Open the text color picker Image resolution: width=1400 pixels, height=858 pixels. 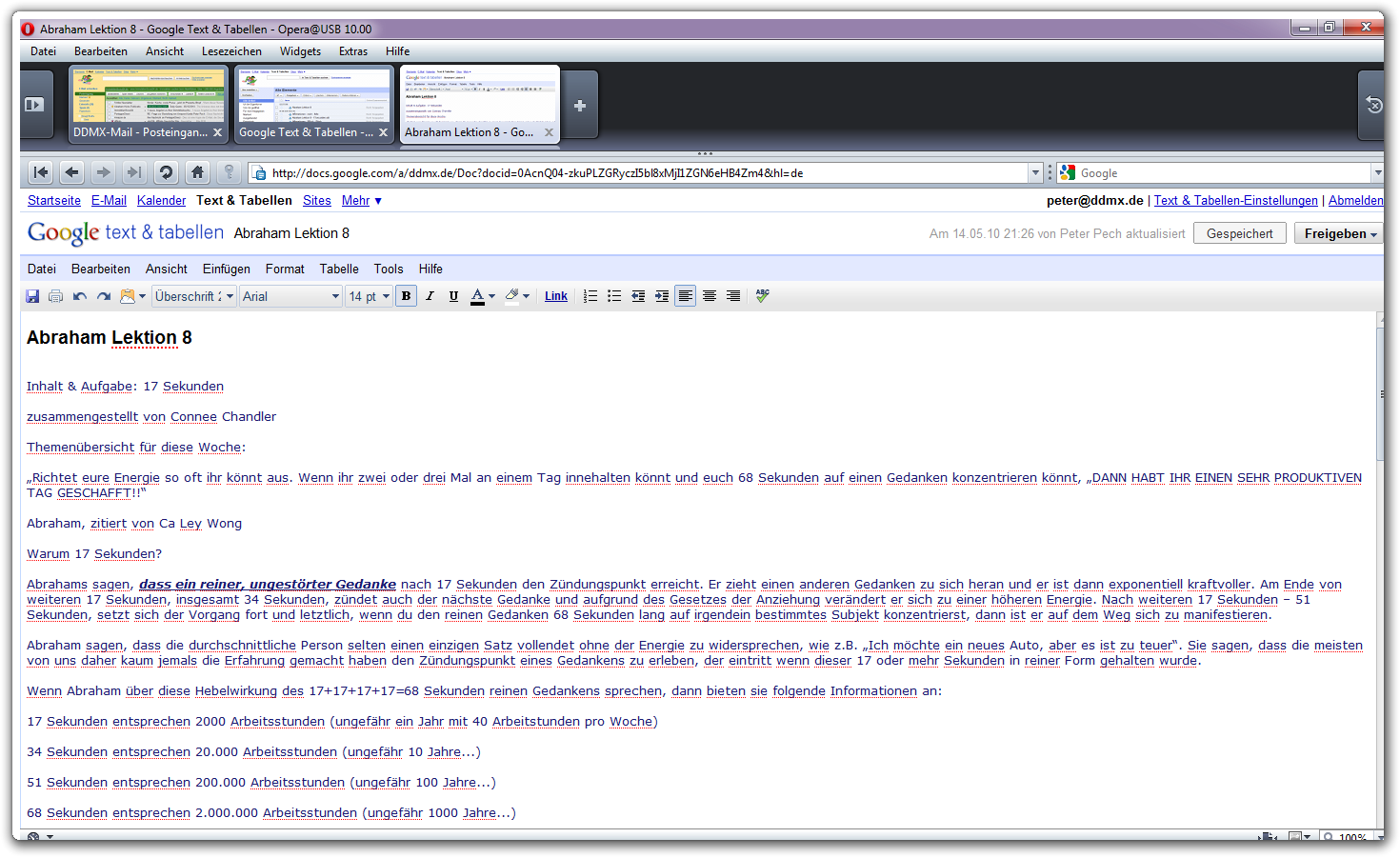click(483, 296)
